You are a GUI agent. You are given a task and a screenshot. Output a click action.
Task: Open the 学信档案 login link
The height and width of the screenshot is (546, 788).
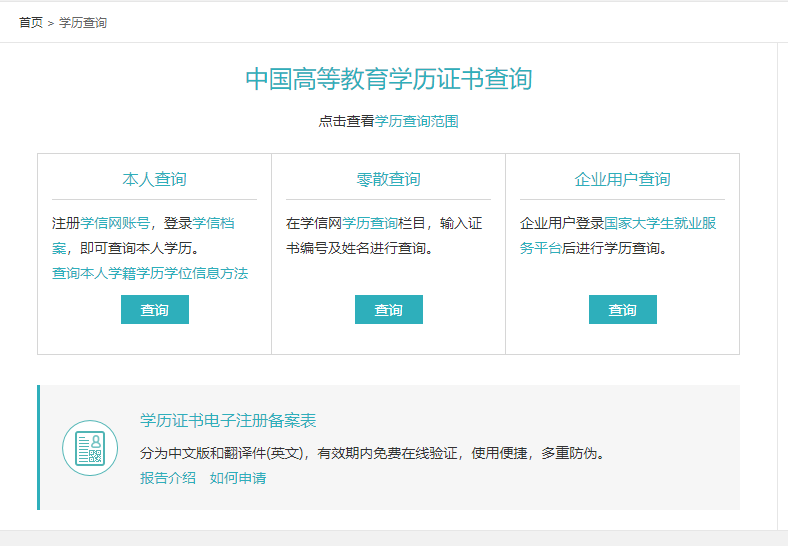[x=213, y=223]
